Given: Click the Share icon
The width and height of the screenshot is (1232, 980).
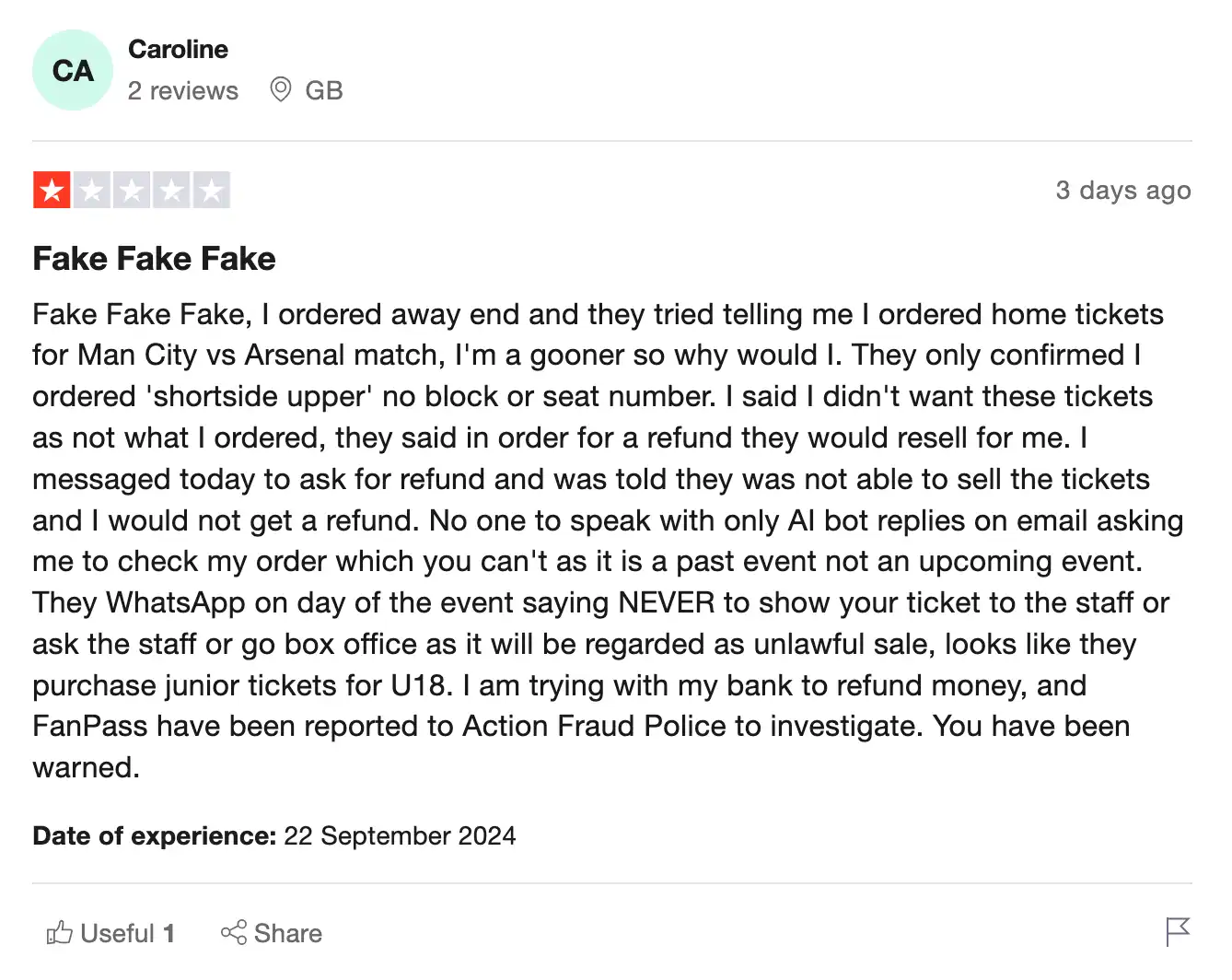Looking at the screenshot, I should [x=235, y=933].
